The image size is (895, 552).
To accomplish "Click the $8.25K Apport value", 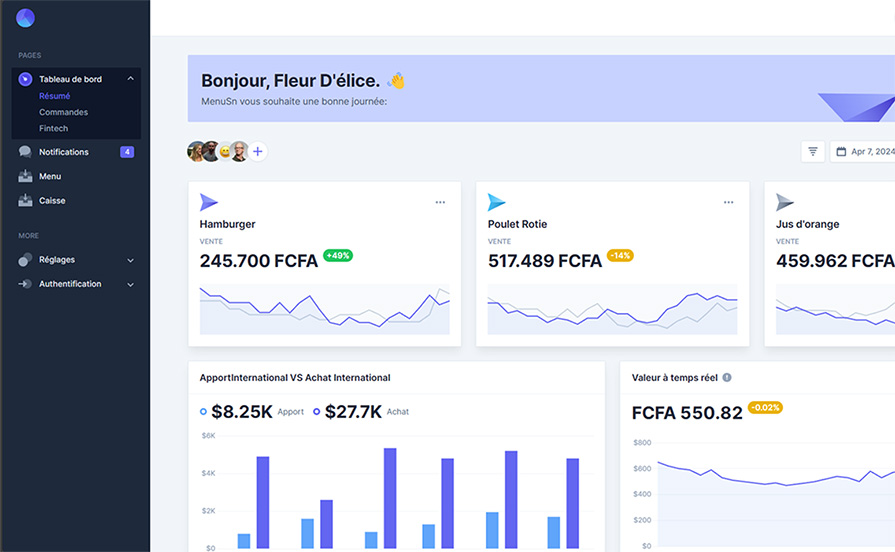I will click(x=242, y=412).
